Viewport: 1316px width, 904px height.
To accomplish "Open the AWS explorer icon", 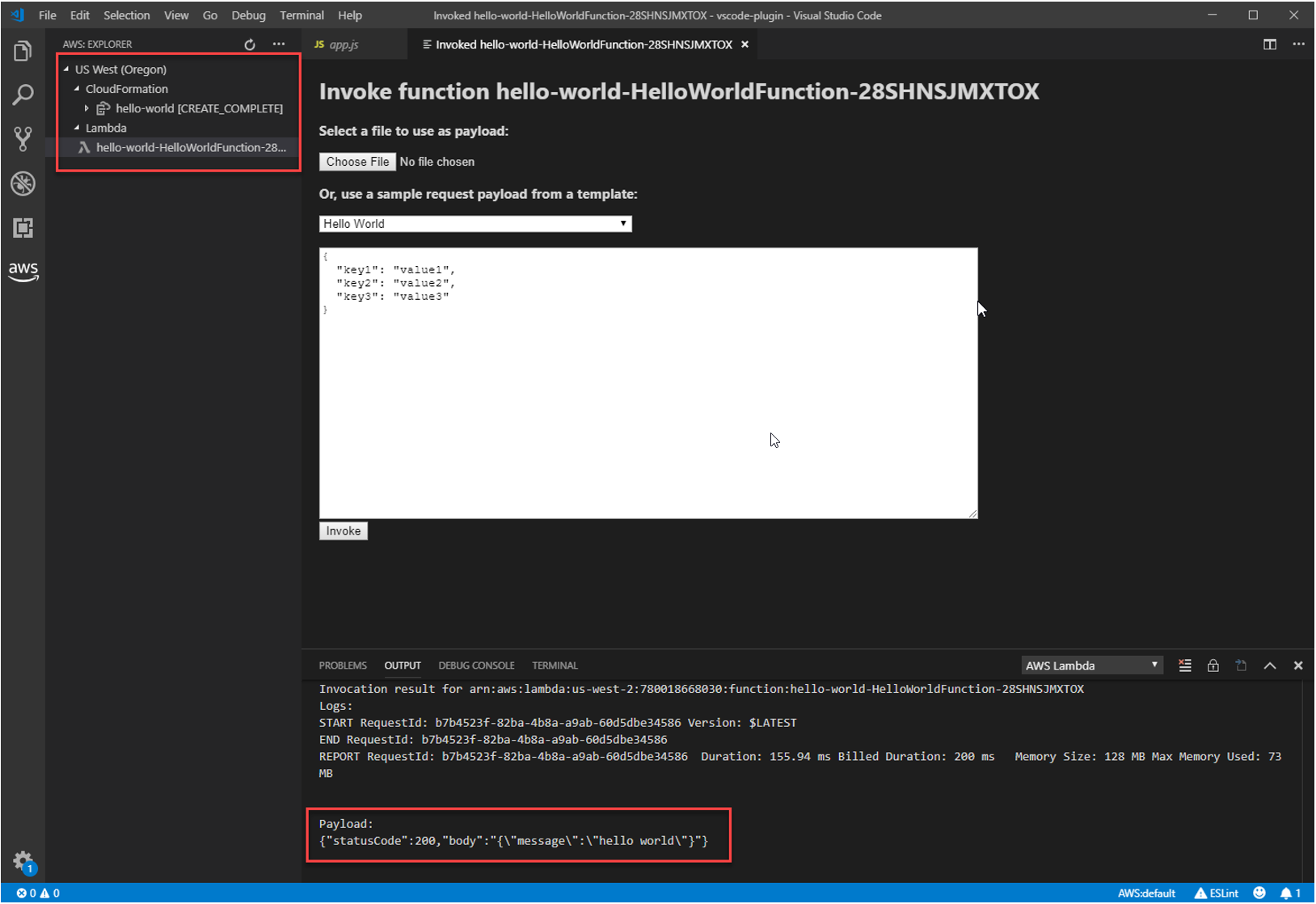I will point(23,272).
